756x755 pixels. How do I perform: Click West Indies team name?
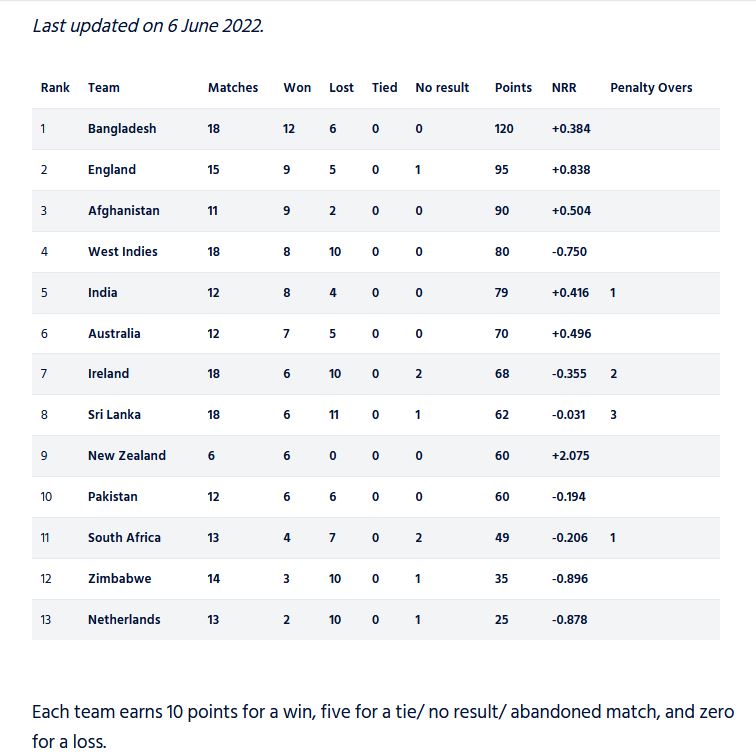122,252
